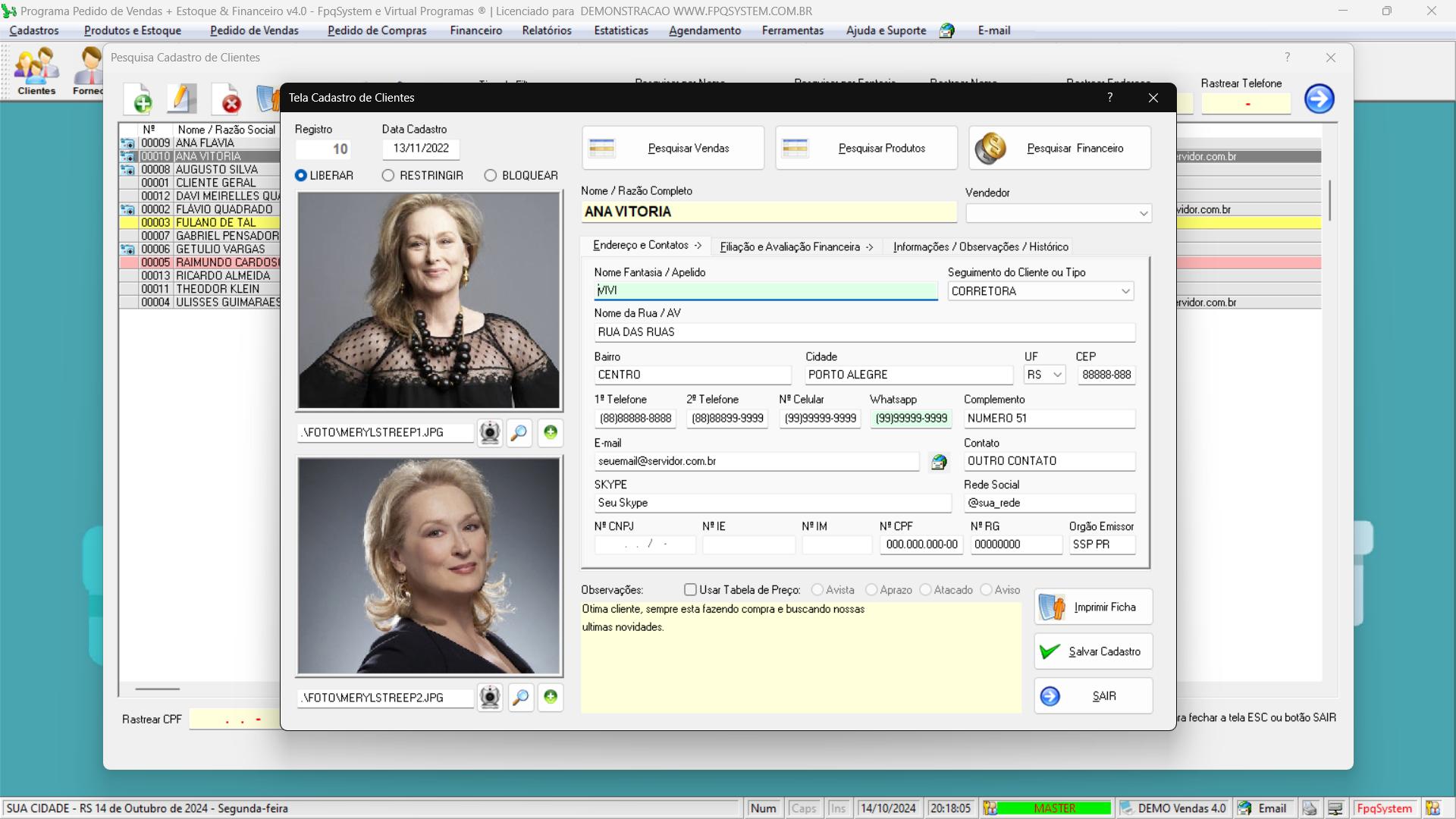Click blue arrow icon next to Rastrear Telefone

1319,99
